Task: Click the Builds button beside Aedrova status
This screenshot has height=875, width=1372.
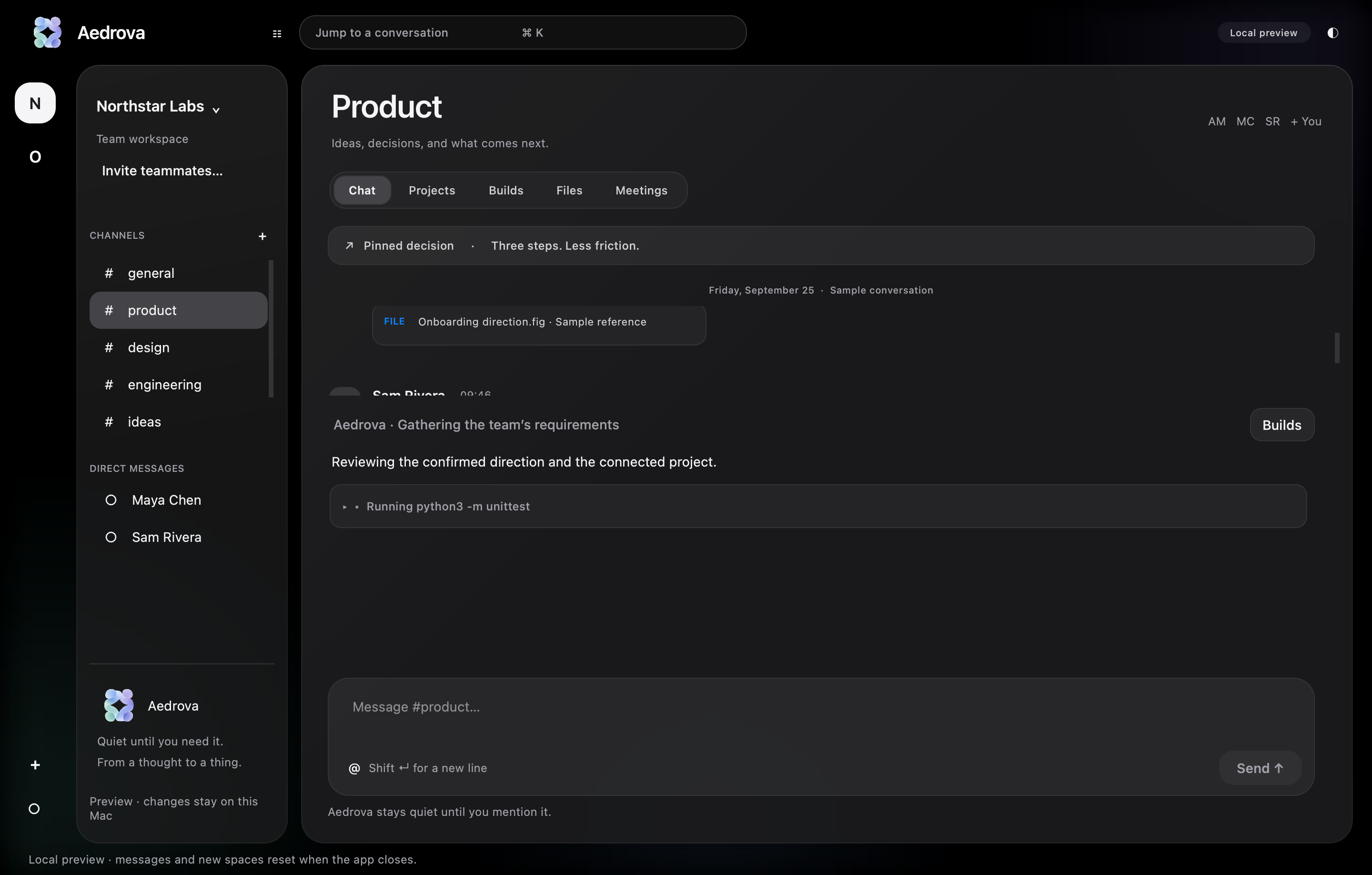Action: [1282, 425]
